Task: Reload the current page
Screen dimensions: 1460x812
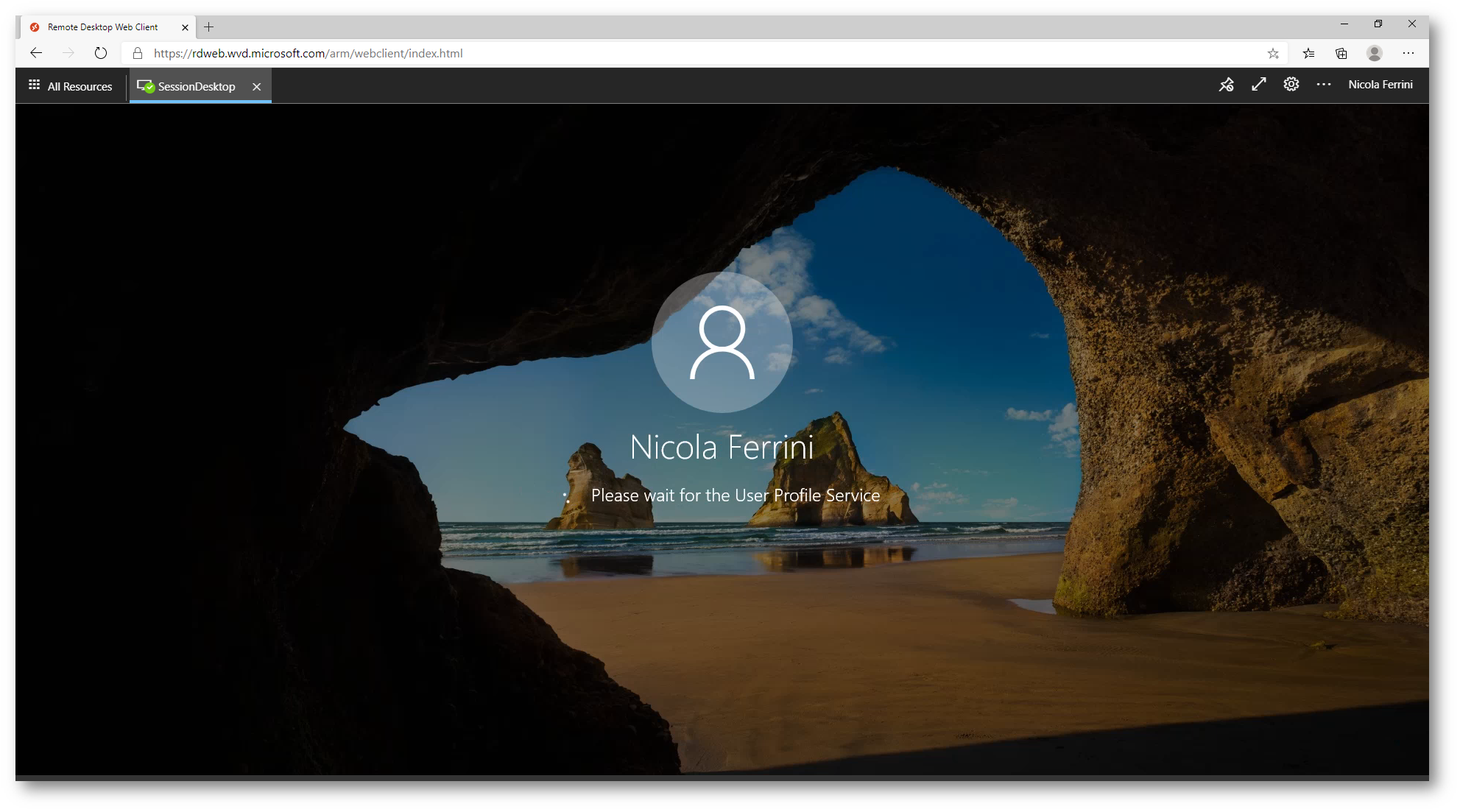Action: (101, 53)
